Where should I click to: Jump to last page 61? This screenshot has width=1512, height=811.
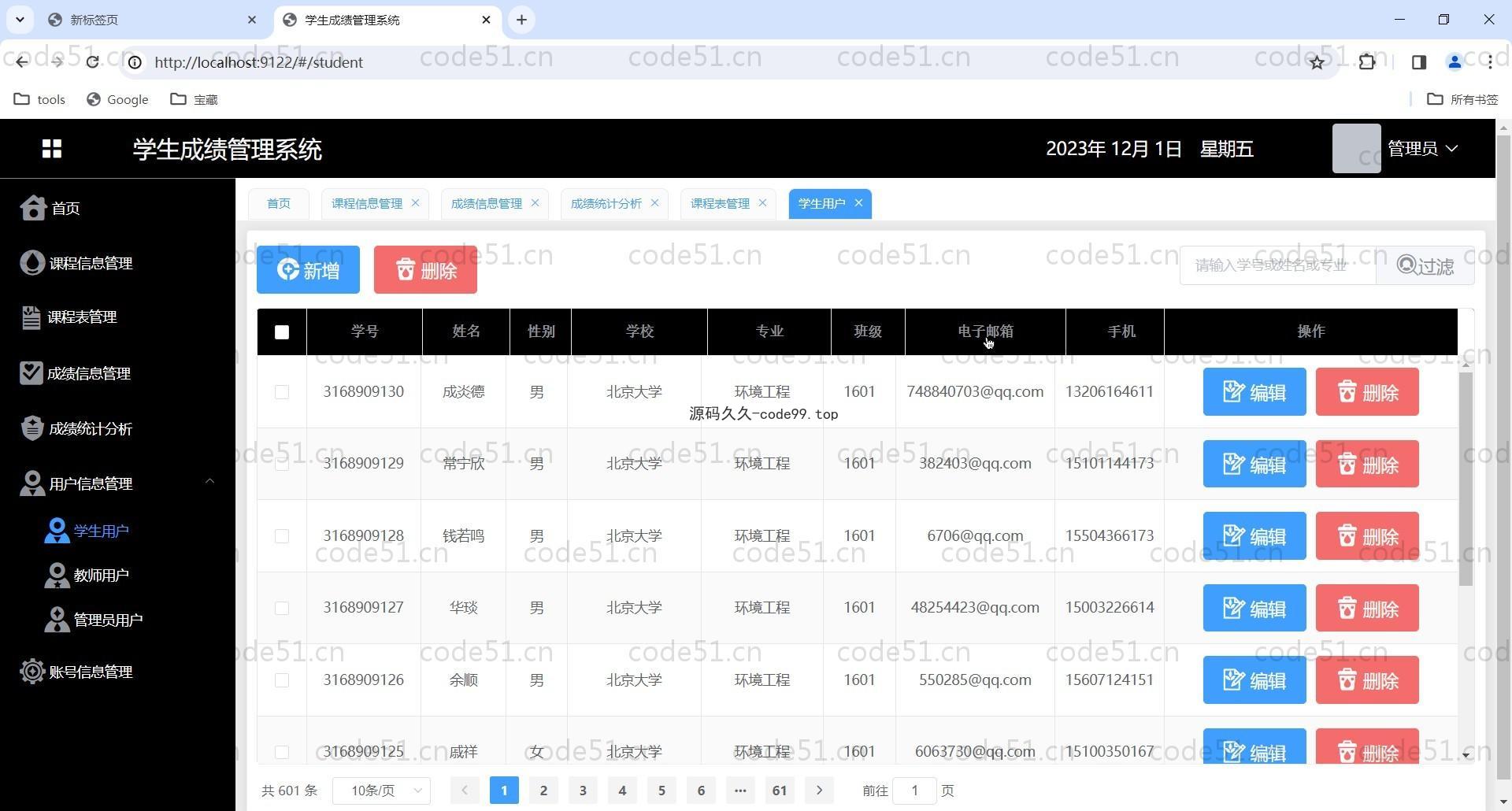[x=780, y=791]
